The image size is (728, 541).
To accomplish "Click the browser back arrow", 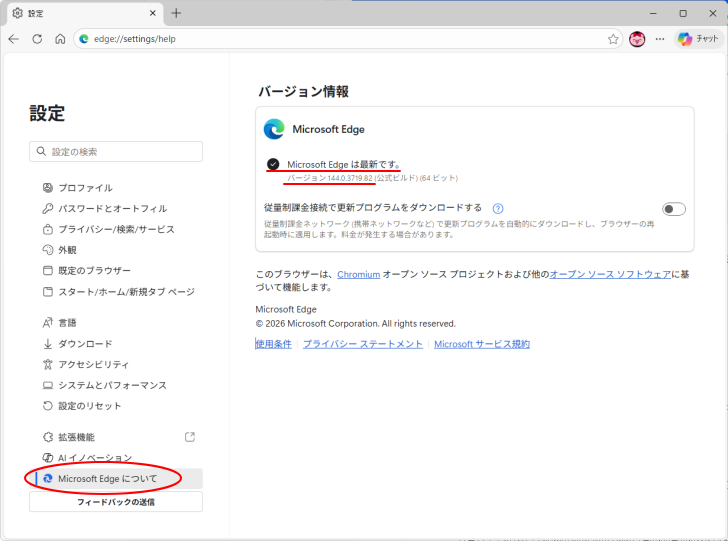I will pyautogui.click(x=13, y=39).
